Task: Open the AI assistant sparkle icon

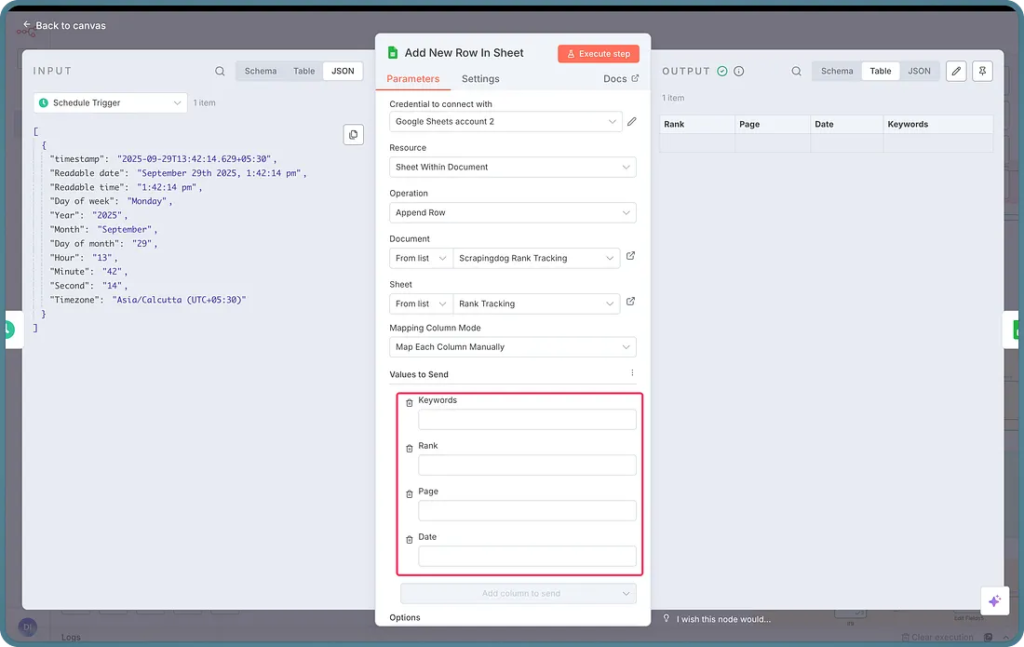Action: point(994,600)
